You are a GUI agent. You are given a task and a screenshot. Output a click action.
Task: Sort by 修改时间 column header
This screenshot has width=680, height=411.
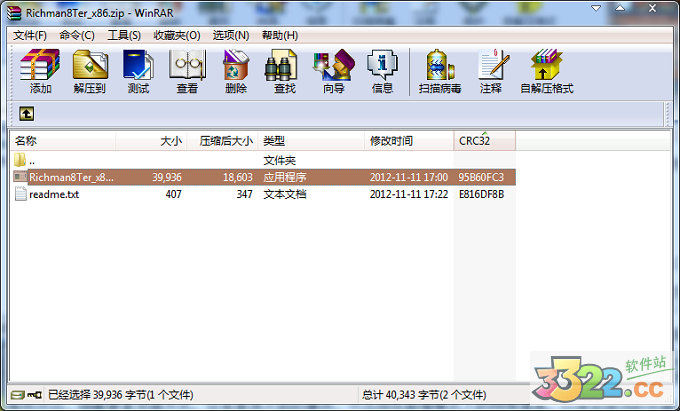(x=409, y=141)
